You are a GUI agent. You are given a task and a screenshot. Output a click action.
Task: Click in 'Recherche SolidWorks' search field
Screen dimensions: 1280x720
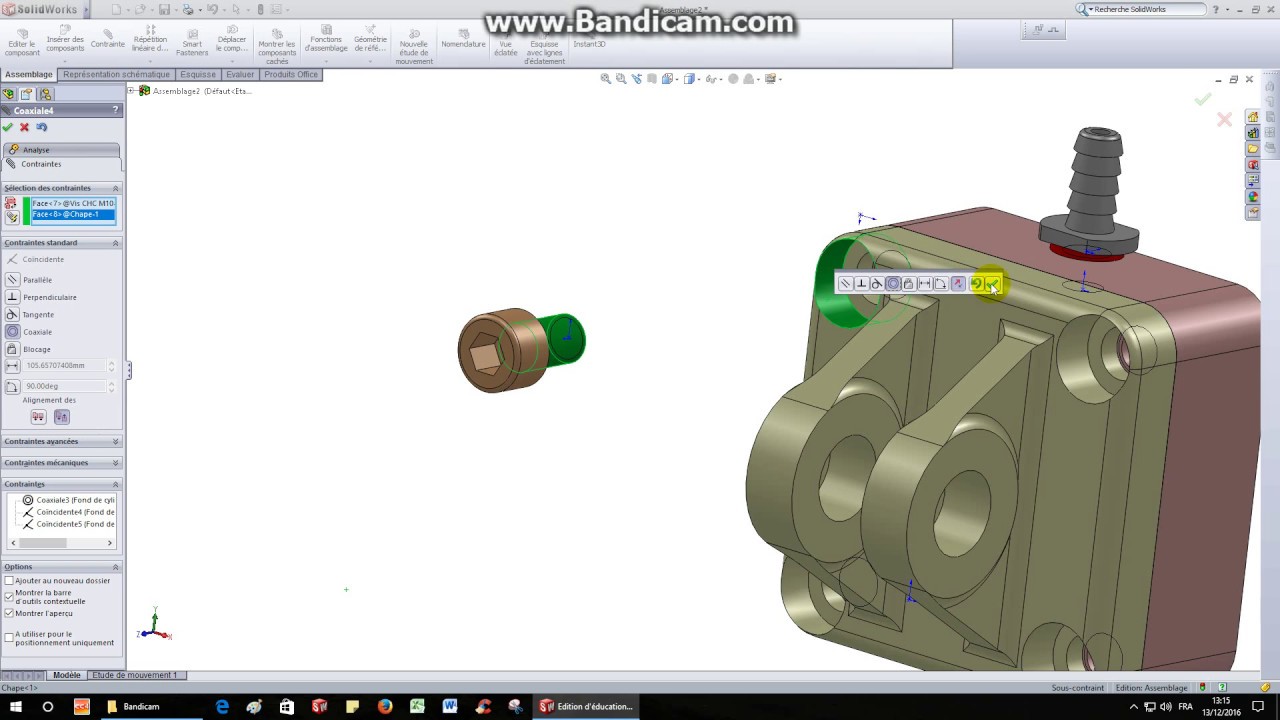pos(1147,9)
